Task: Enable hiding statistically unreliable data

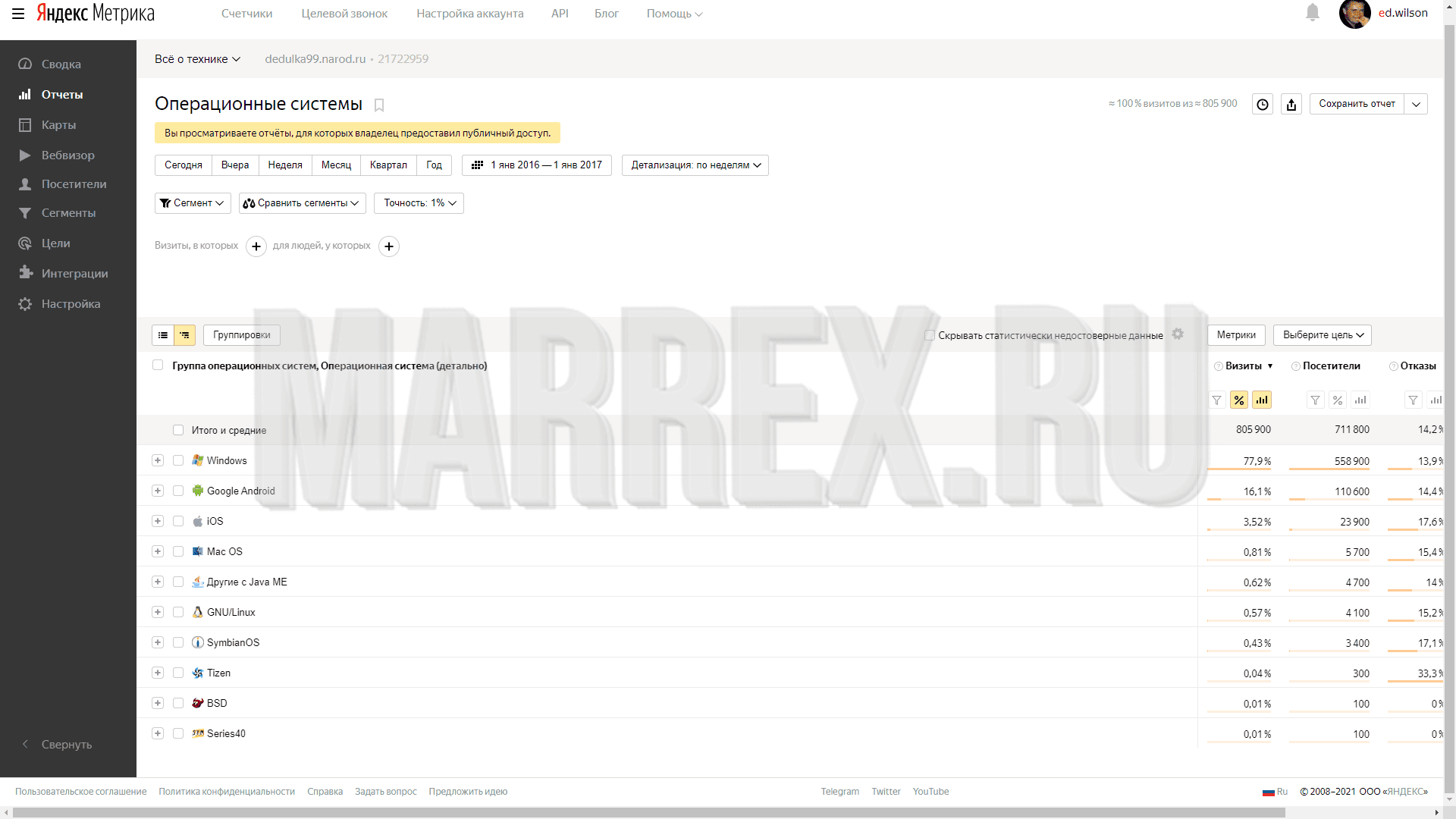Action: (x=930, y=335)
